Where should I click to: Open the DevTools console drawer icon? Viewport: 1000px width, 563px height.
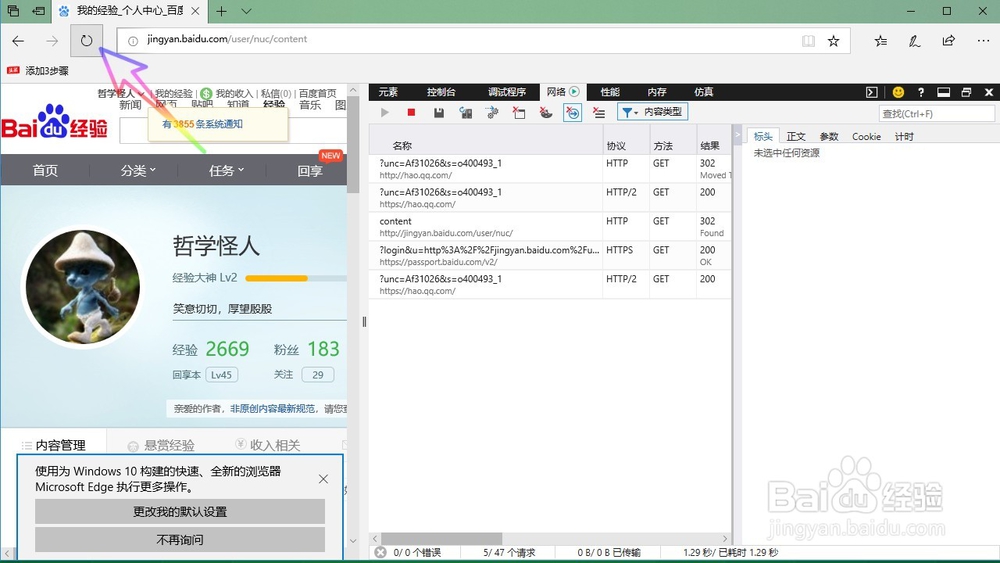pyautogui.click(x=872, y=92)
